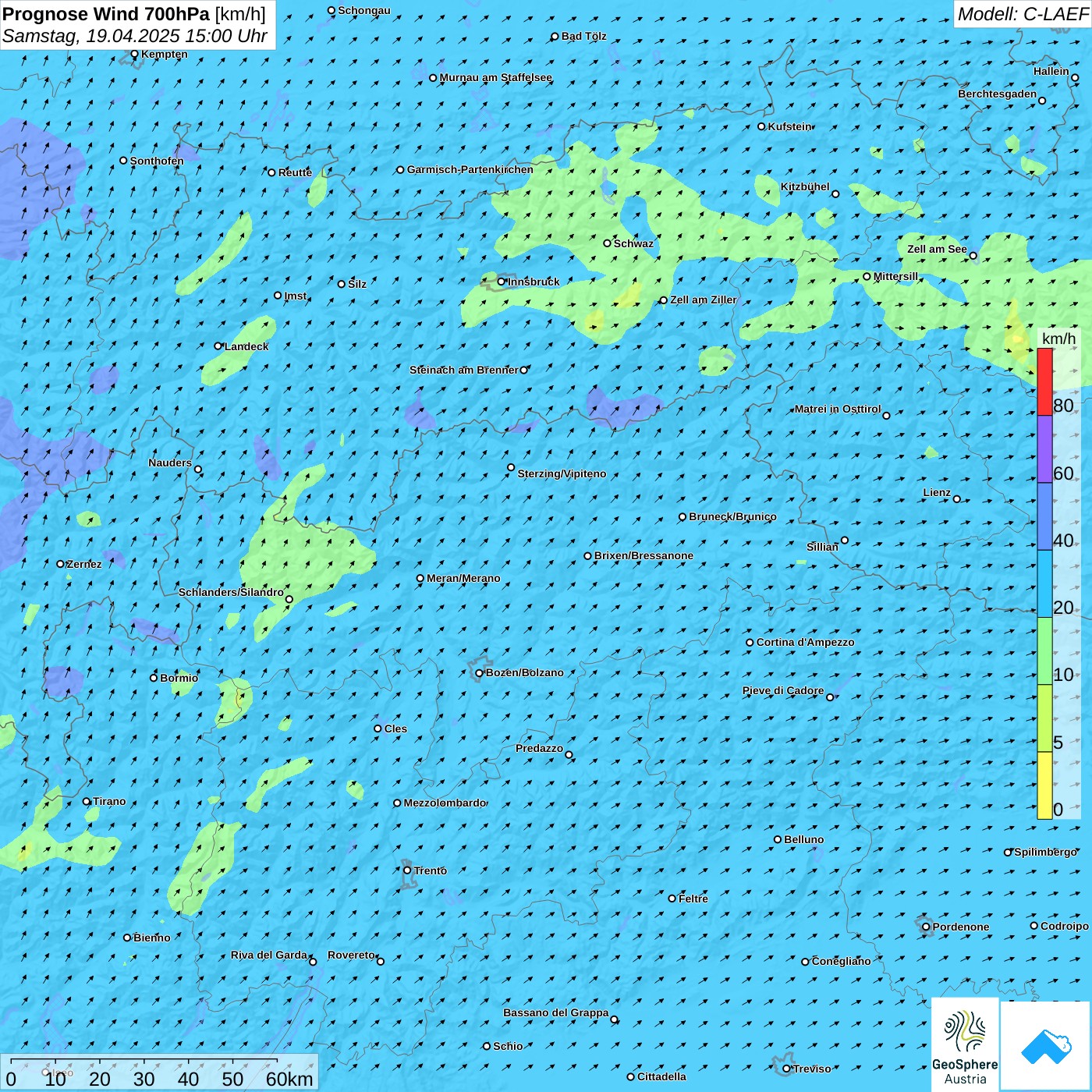Click the 'Conegliano' label
This screenshot has width=1092, height=1092.
click(x=841, y=961)
